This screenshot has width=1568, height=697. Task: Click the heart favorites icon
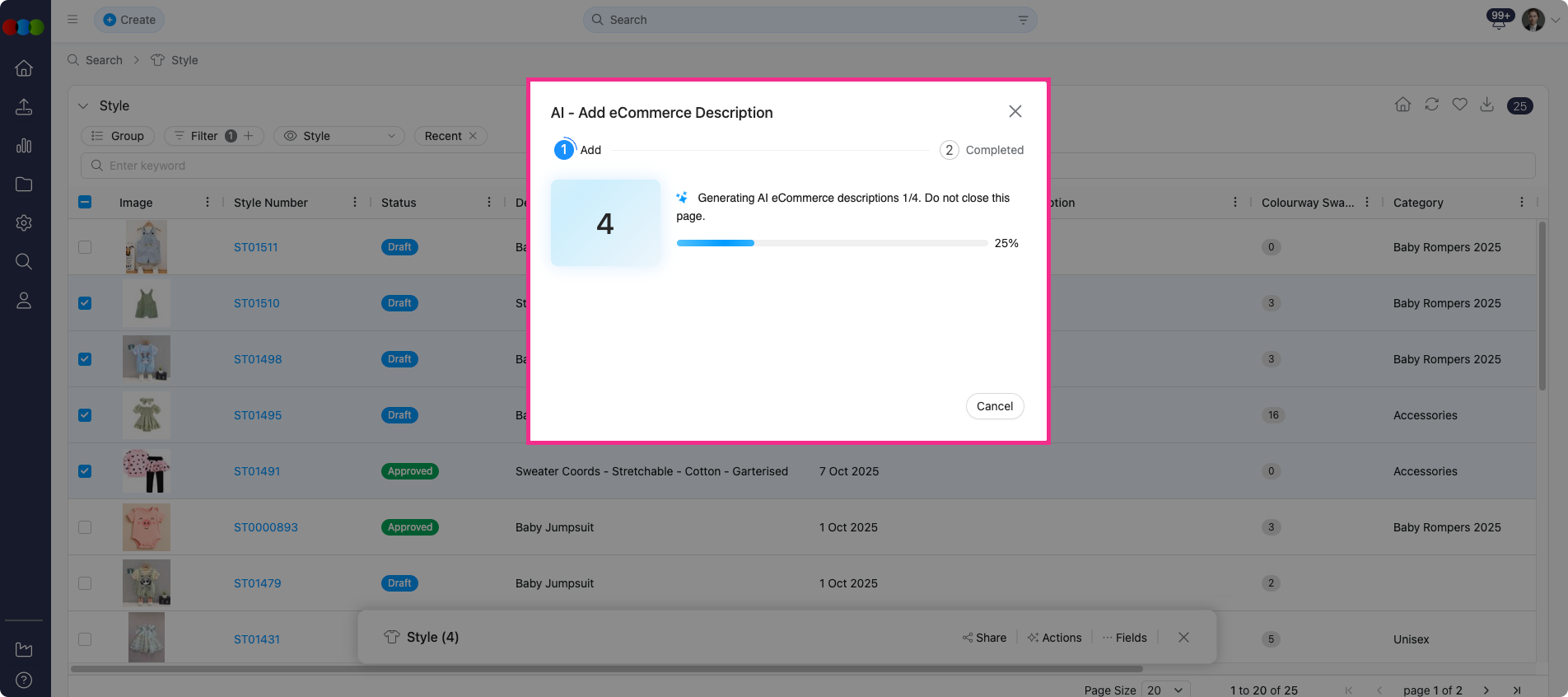1459,105
